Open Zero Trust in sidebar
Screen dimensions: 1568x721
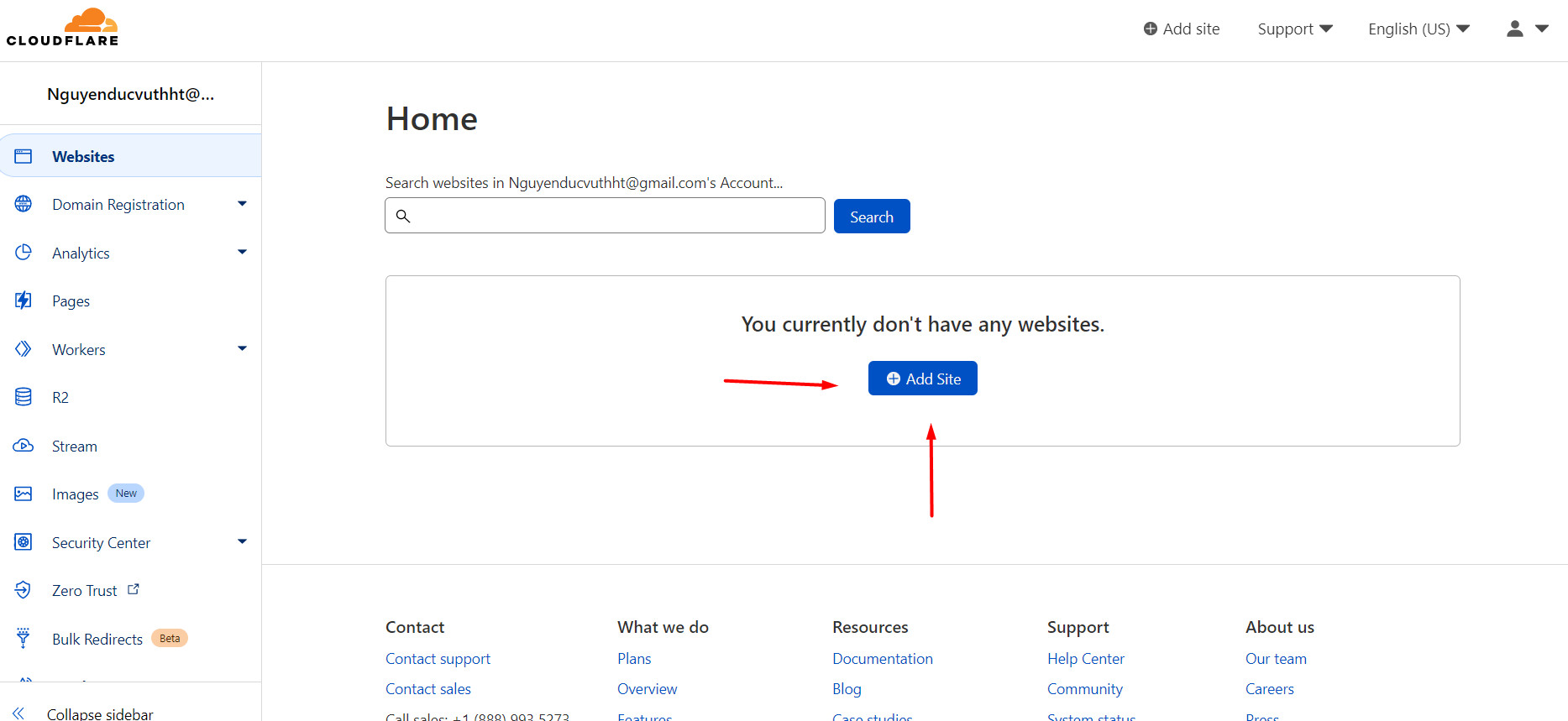click(85, 591)
